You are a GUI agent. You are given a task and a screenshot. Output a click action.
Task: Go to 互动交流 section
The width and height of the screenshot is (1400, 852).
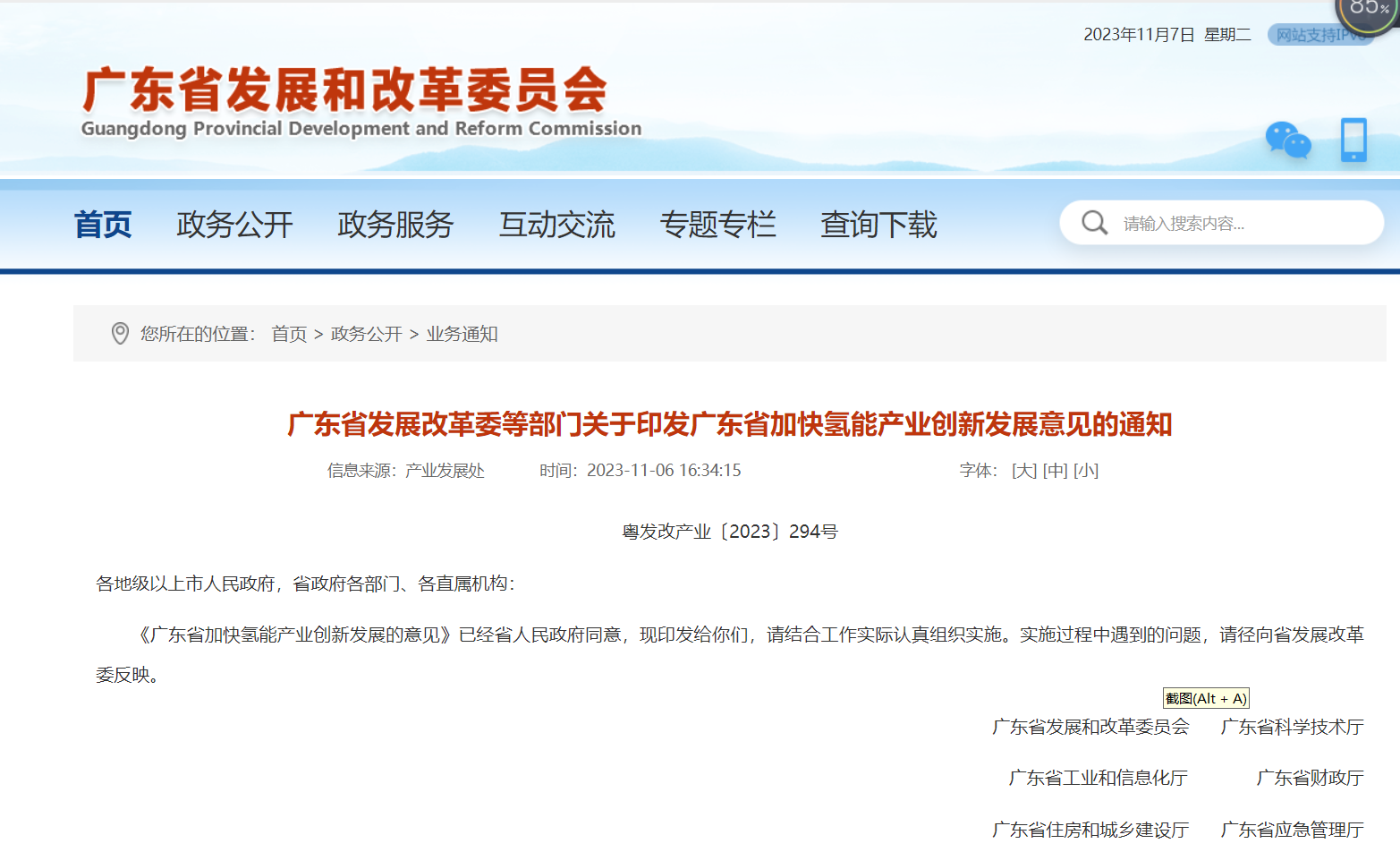pyautogui.click(x=556, y=225)
